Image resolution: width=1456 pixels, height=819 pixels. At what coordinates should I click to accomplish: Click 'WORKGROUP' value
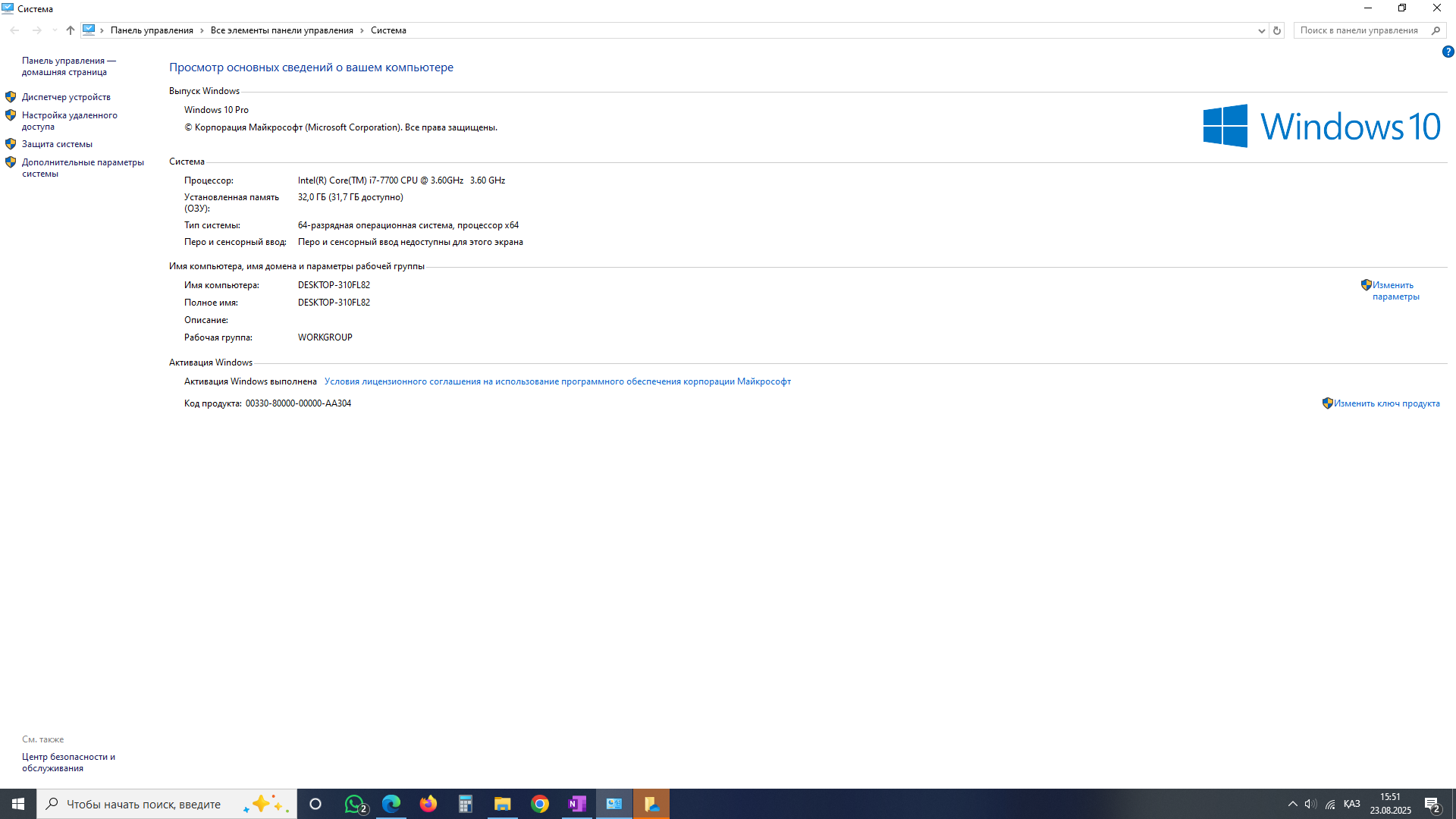(x=325, y=337)
